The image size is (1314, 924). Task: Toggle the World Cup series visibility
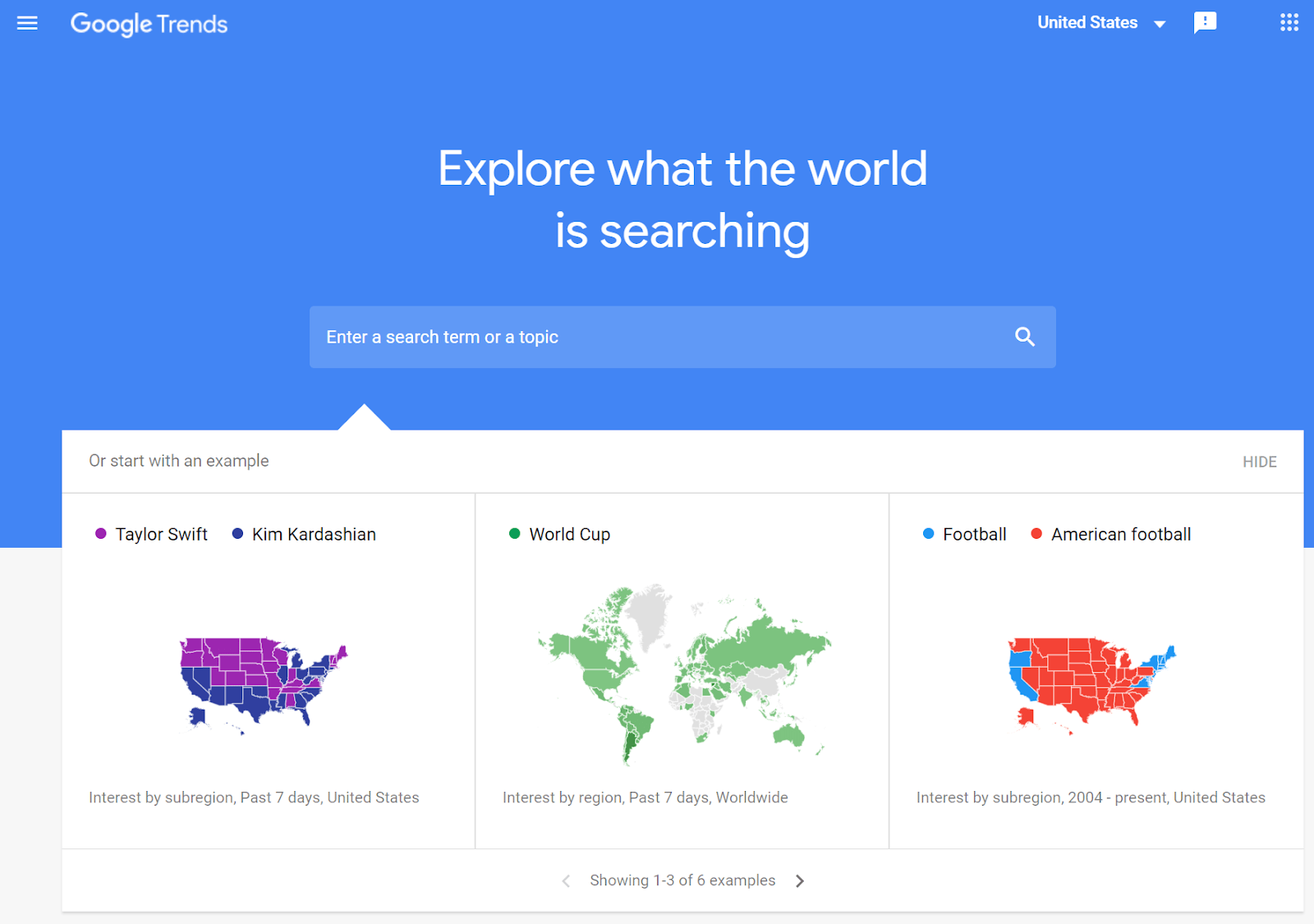point(515,533)
